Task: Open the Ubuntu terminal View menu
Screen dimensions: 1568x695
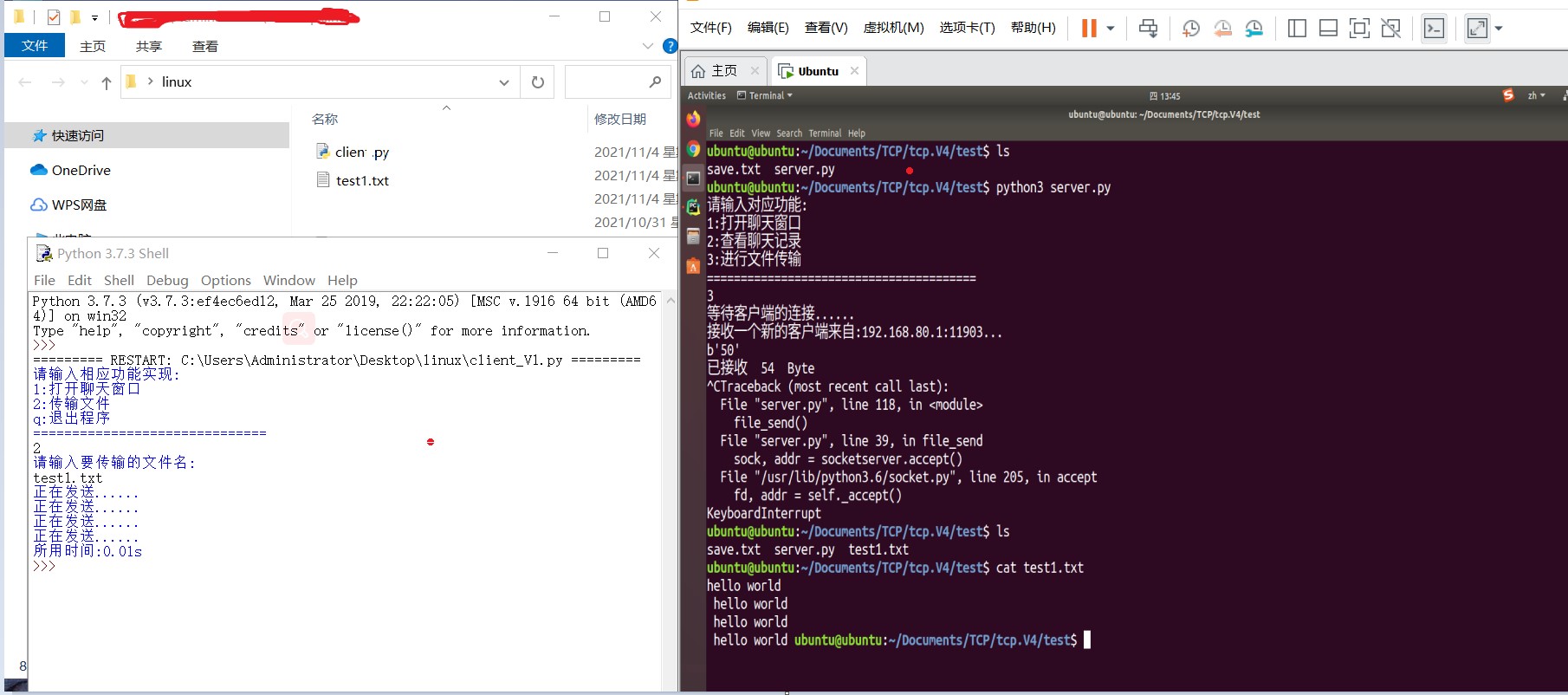Action: [x=761, y=133]
